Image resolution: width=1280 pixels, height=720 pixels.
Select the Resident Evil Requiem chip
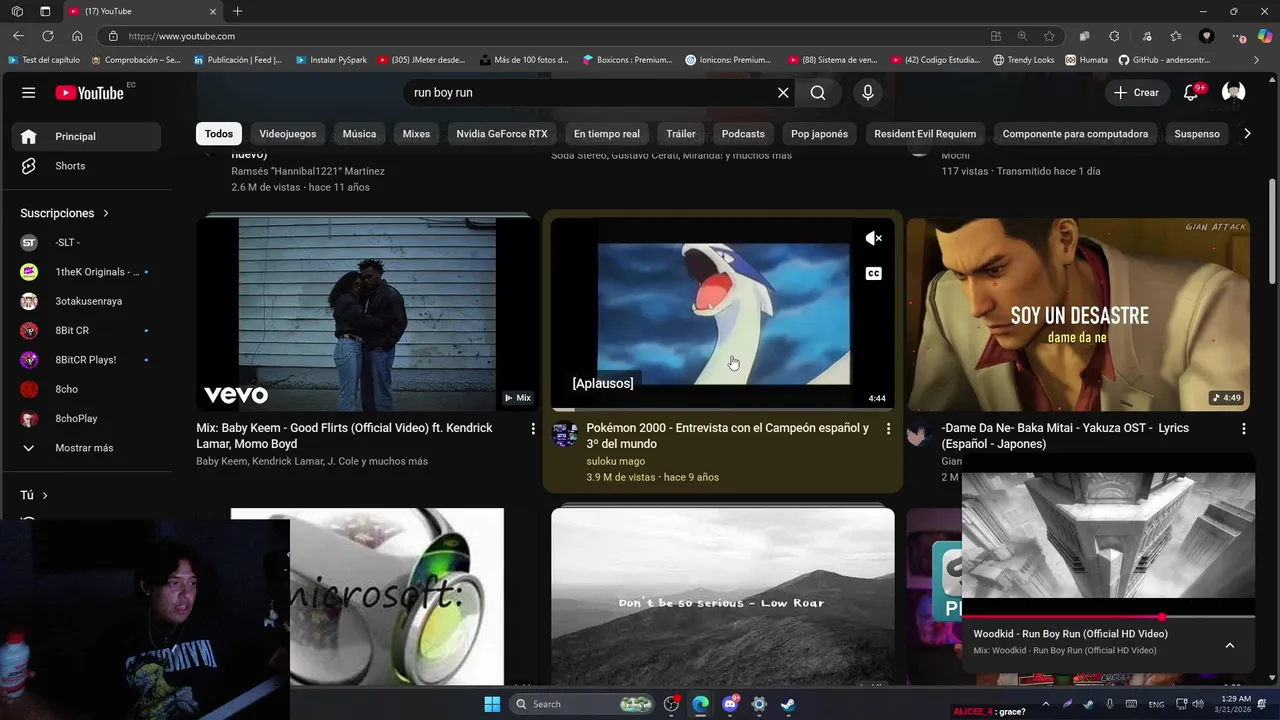tap(925, 134)
